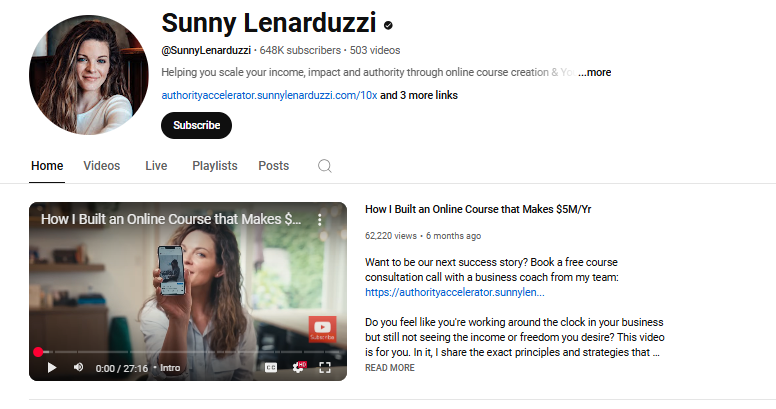This screenshot has width=776, height=409.
Task: Open video settings gear icon
Action: coord(298,367)
